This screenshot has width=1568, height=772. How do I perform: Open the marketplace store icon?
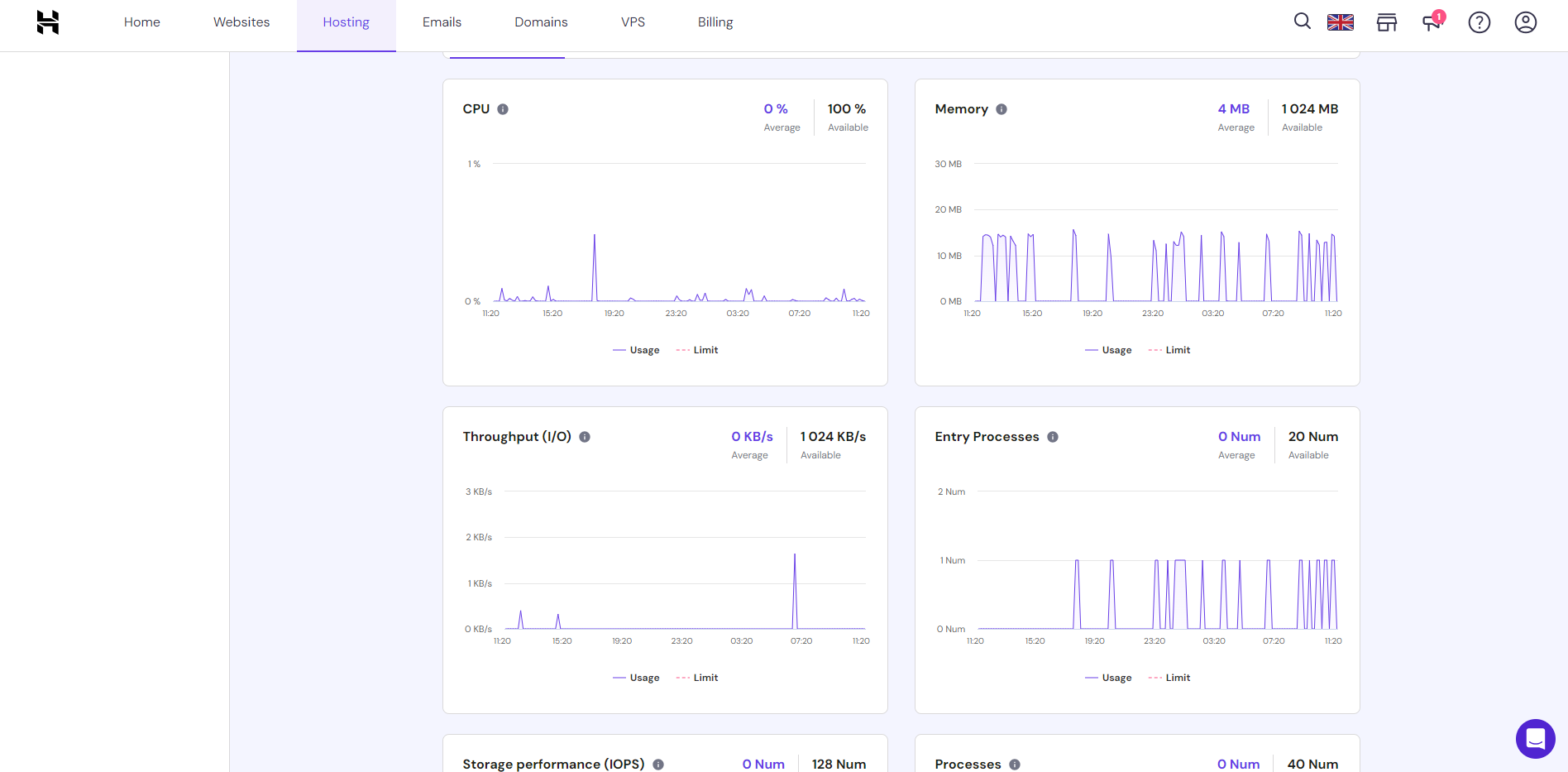click(1386, 22)
